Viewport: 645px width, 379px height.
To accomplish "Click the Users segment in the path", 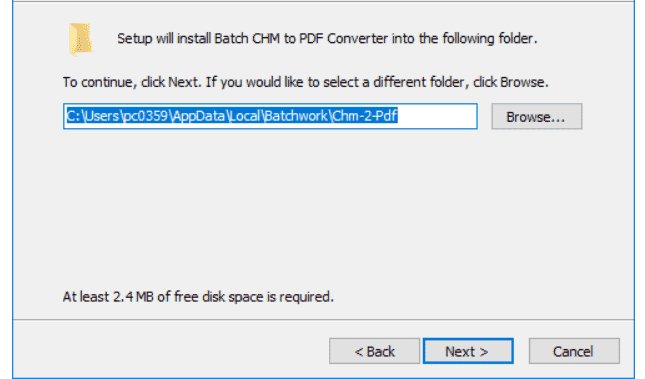I will pyautogui.click(x=102, y=116).
